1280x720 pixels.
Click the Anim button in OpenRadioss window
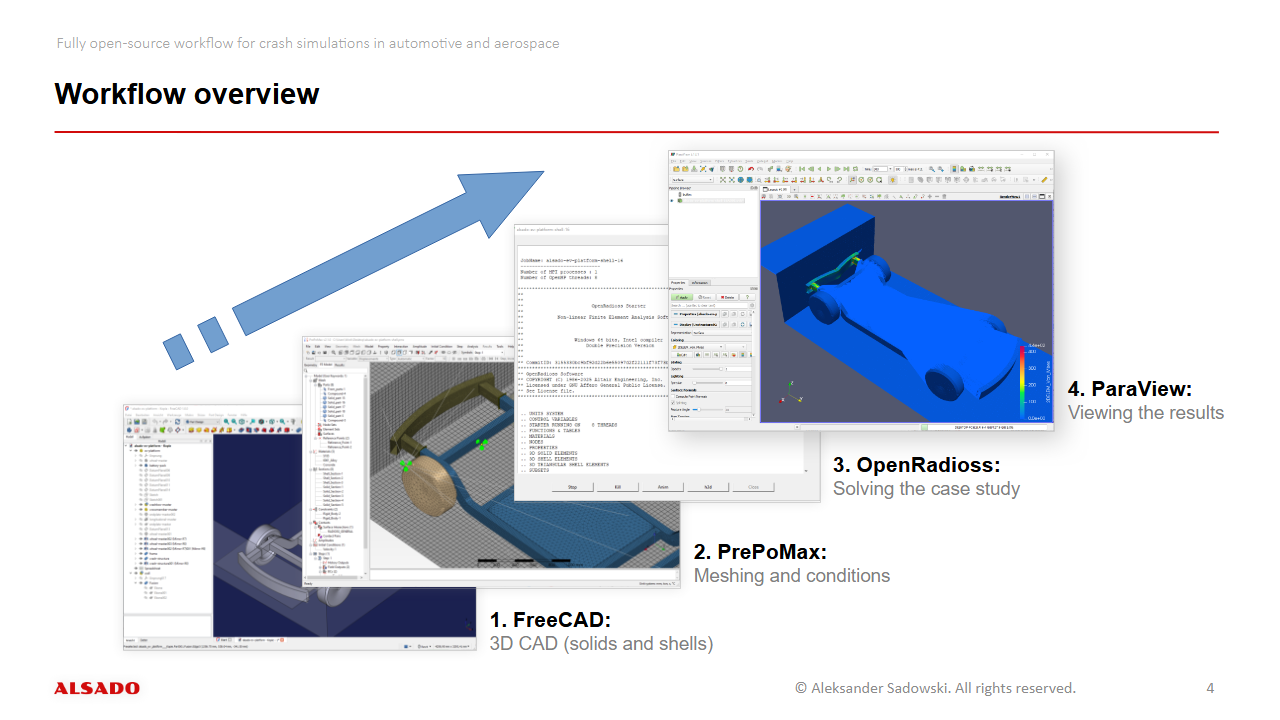662,487
